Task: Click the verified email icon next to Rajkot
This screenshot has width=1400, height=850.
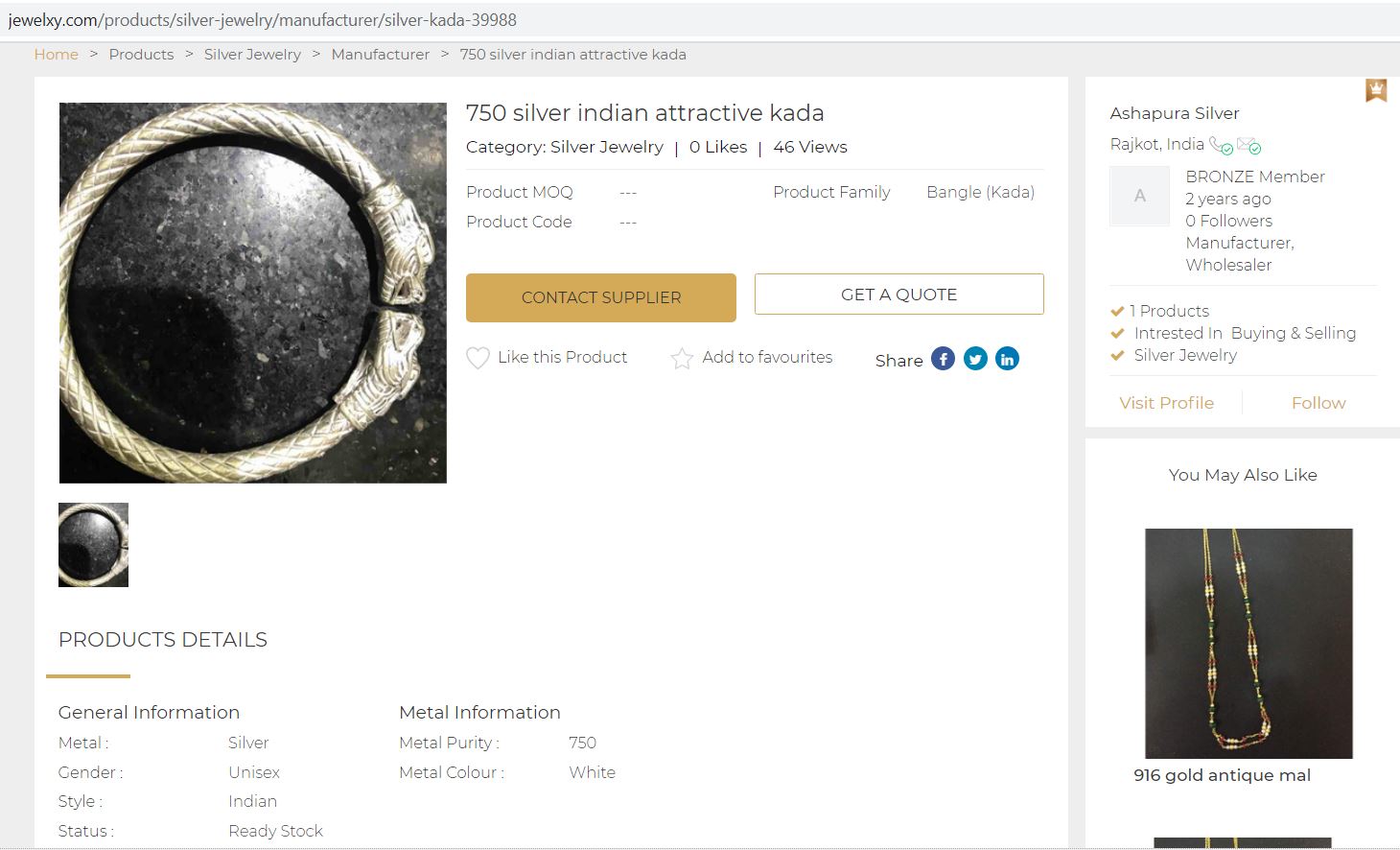Action: click(1248, 145)
